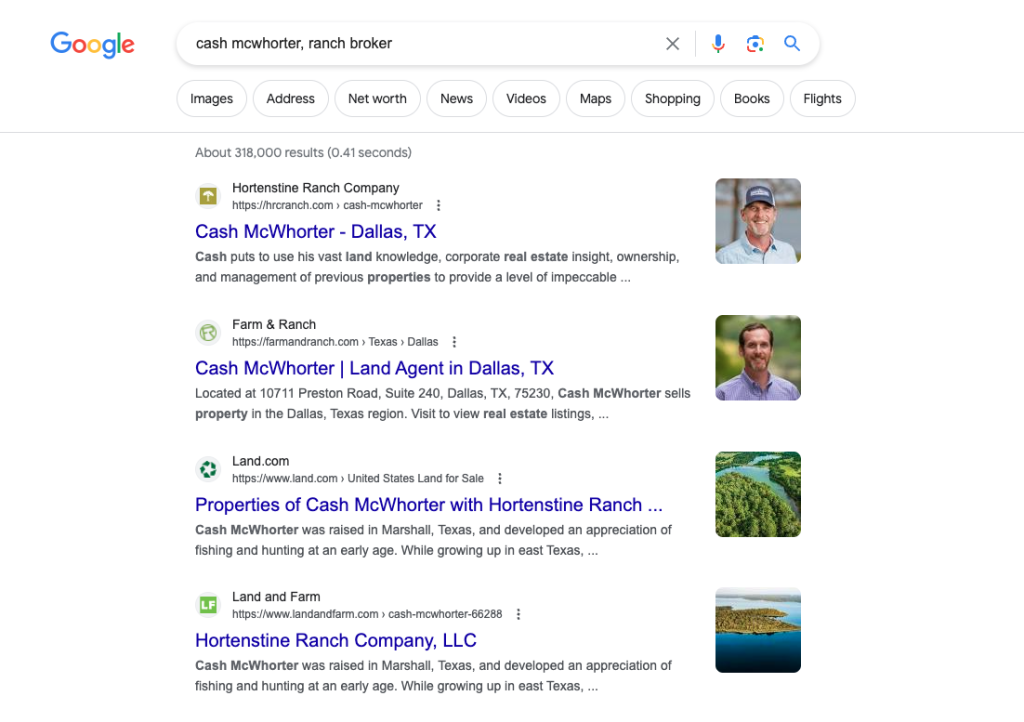Click the headshot thumbnail of the first result

757,220
